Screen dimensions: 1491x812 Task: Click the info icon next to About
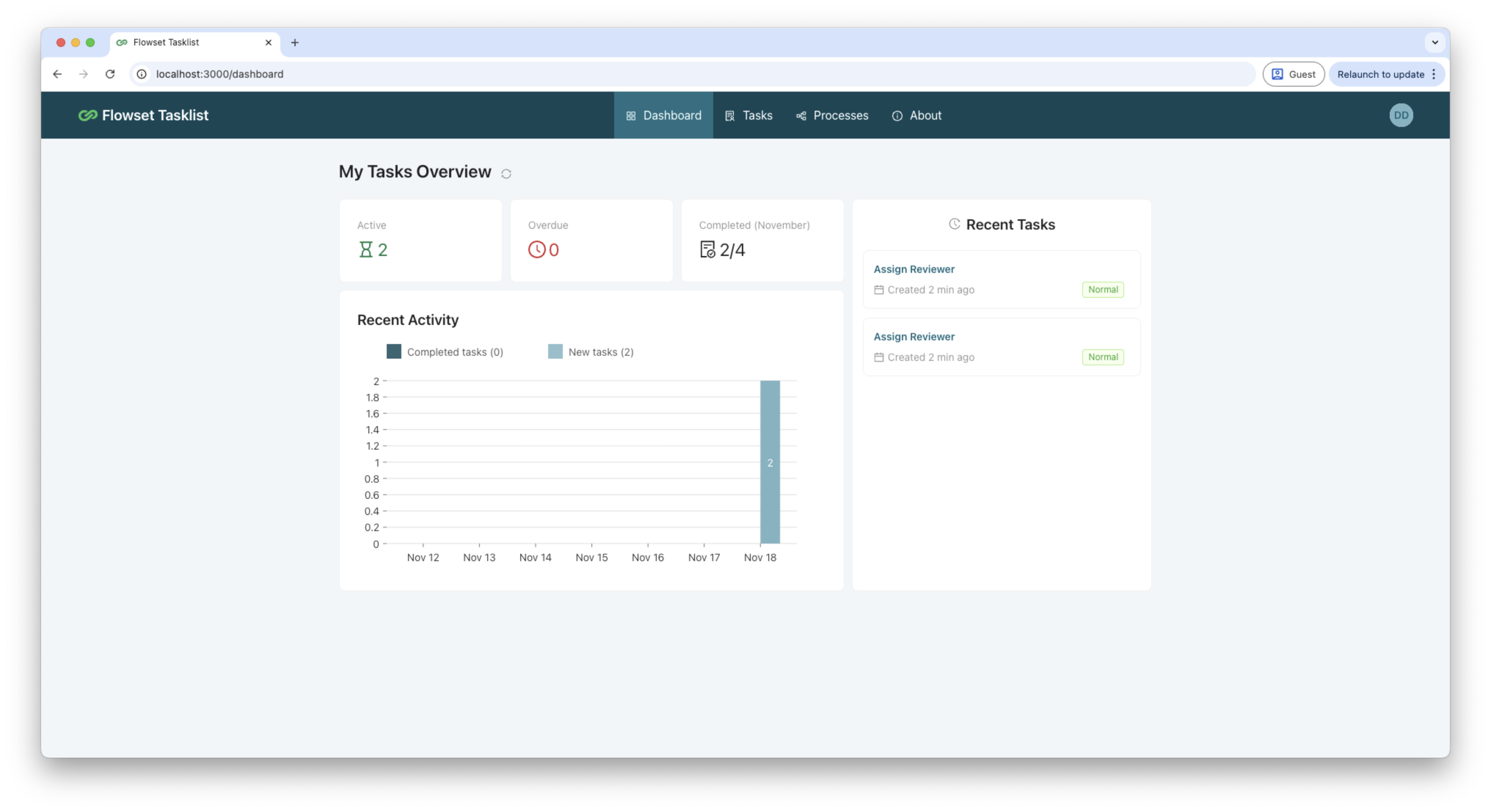897,116
